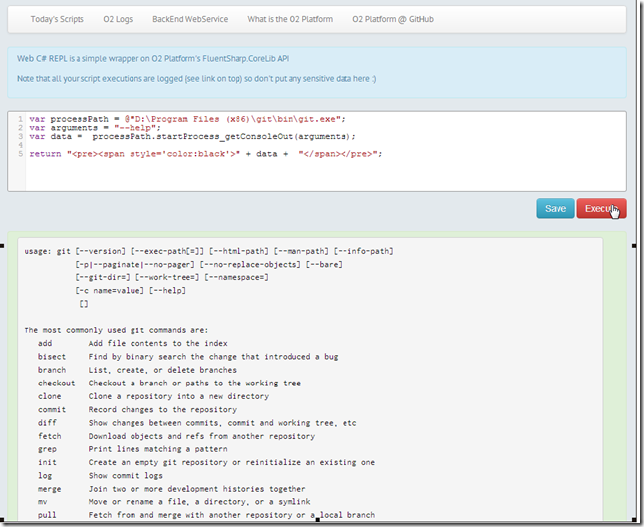Click the return statement code line

[205, 154]
